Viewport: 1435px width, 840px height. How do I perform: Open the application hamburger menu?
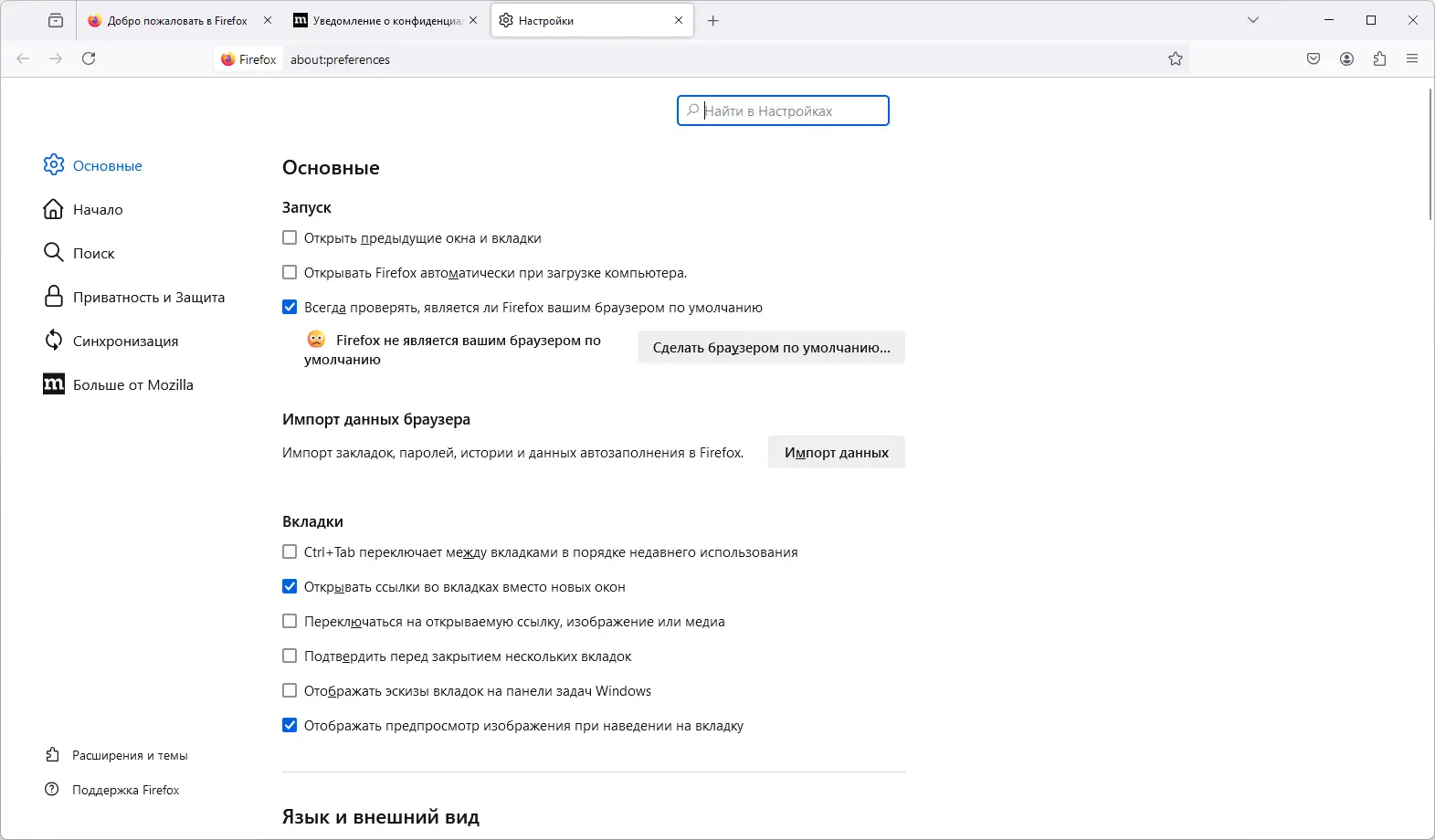[1412, 58]
